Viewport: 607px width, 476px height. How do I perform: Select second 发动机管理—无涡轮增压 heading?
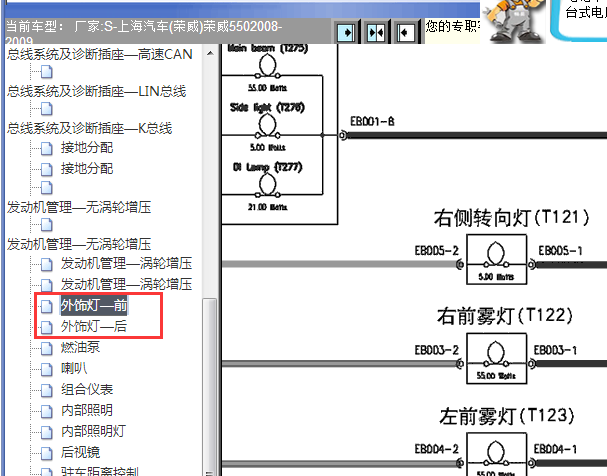pos(79,244)
